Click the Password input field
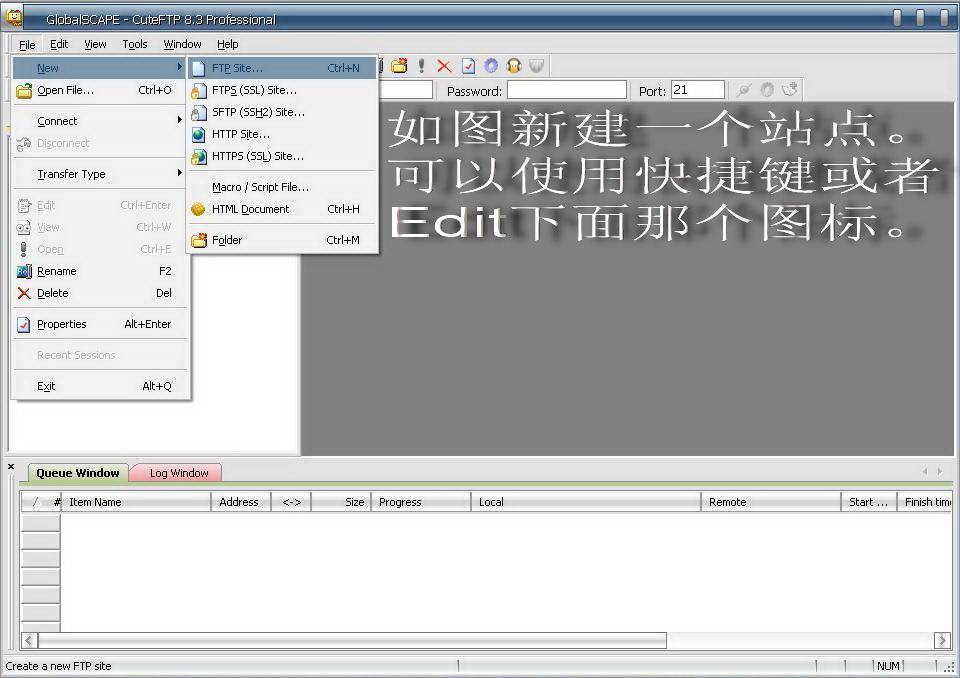The width and height of the screenshot is (960, 678). coord(566,91)
